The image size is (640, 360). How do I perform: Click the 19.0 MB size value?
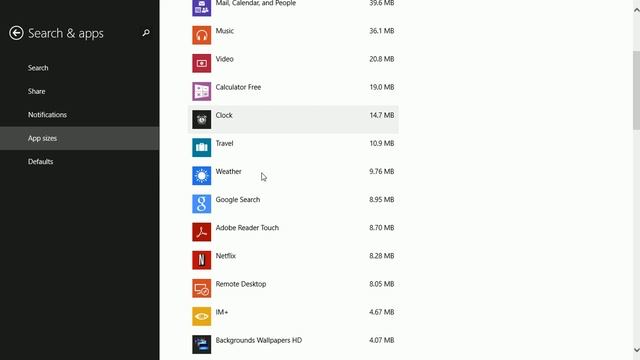pyautogui.click(x=382, y=87)
